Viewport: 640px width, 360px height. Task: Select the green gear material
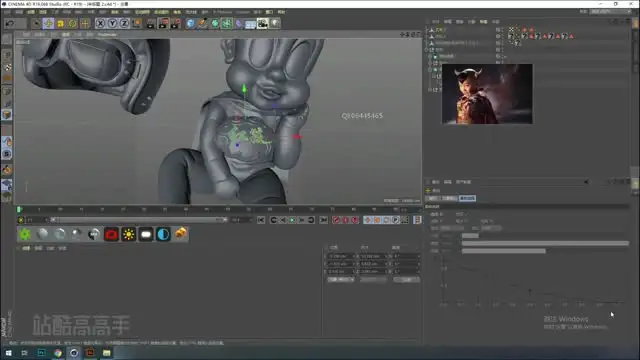pos(25,234)
